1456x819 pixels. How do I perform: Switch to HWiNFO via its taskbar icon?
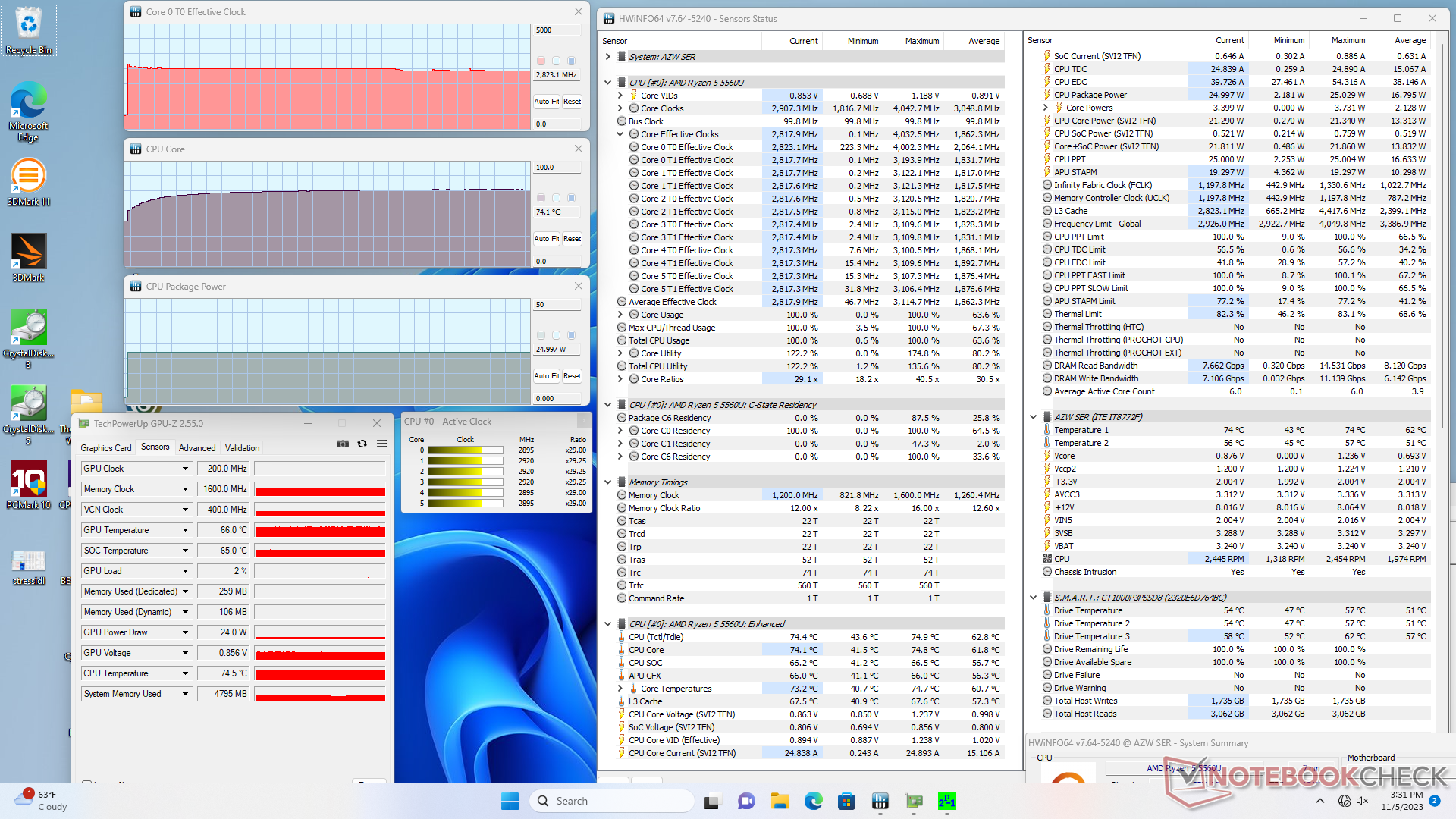880,801
